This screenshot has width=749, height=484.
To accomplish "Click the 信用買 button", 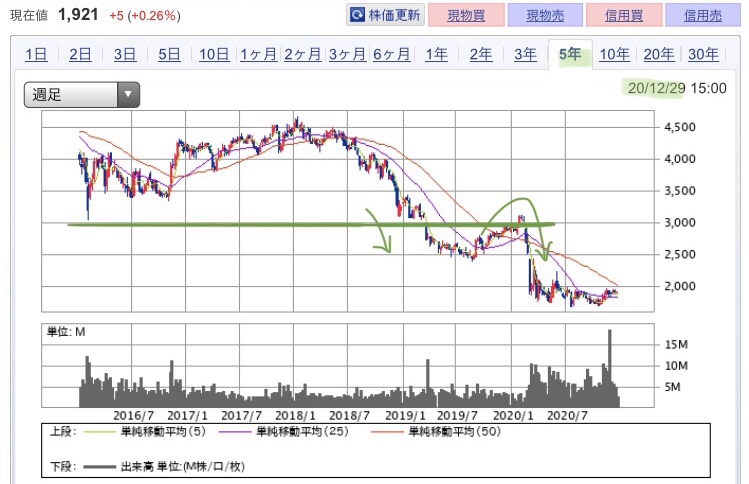I will click(x=624, y=15).
